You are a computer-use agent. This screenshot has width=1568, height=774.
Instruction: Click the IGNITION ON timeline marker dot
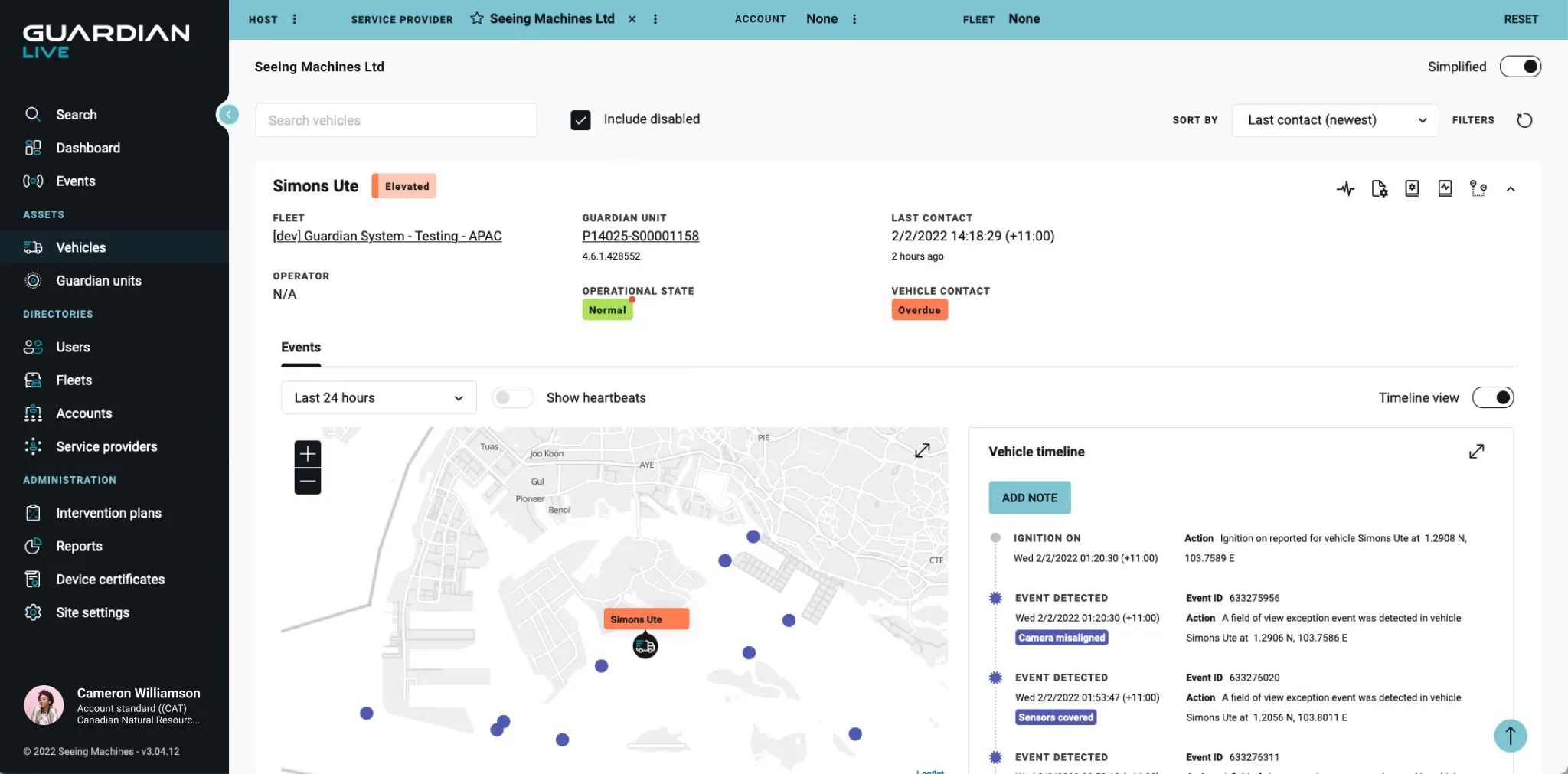click(995, 538)
